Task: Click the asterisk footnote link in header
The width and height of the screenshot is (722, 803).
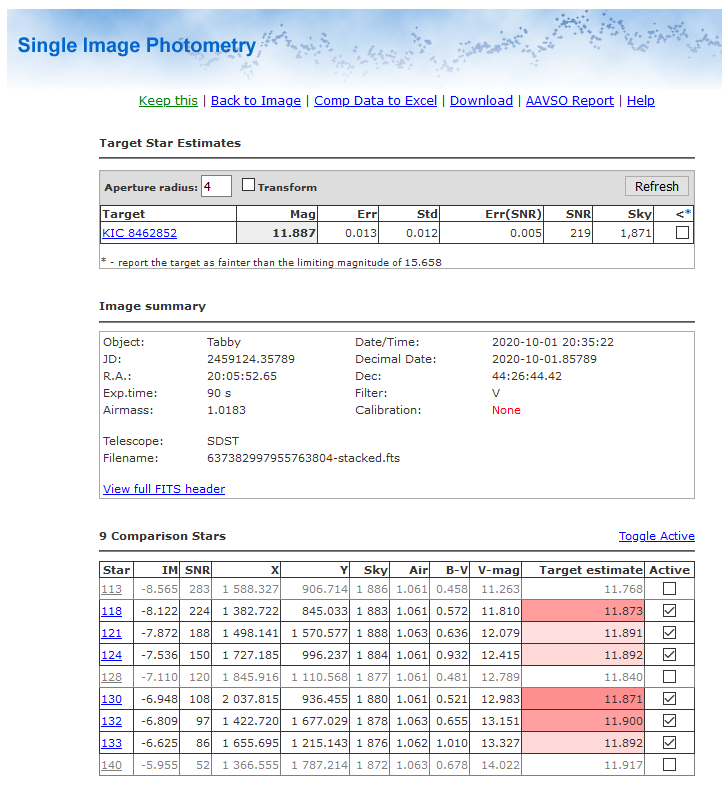Action: (x=688, y=214)
